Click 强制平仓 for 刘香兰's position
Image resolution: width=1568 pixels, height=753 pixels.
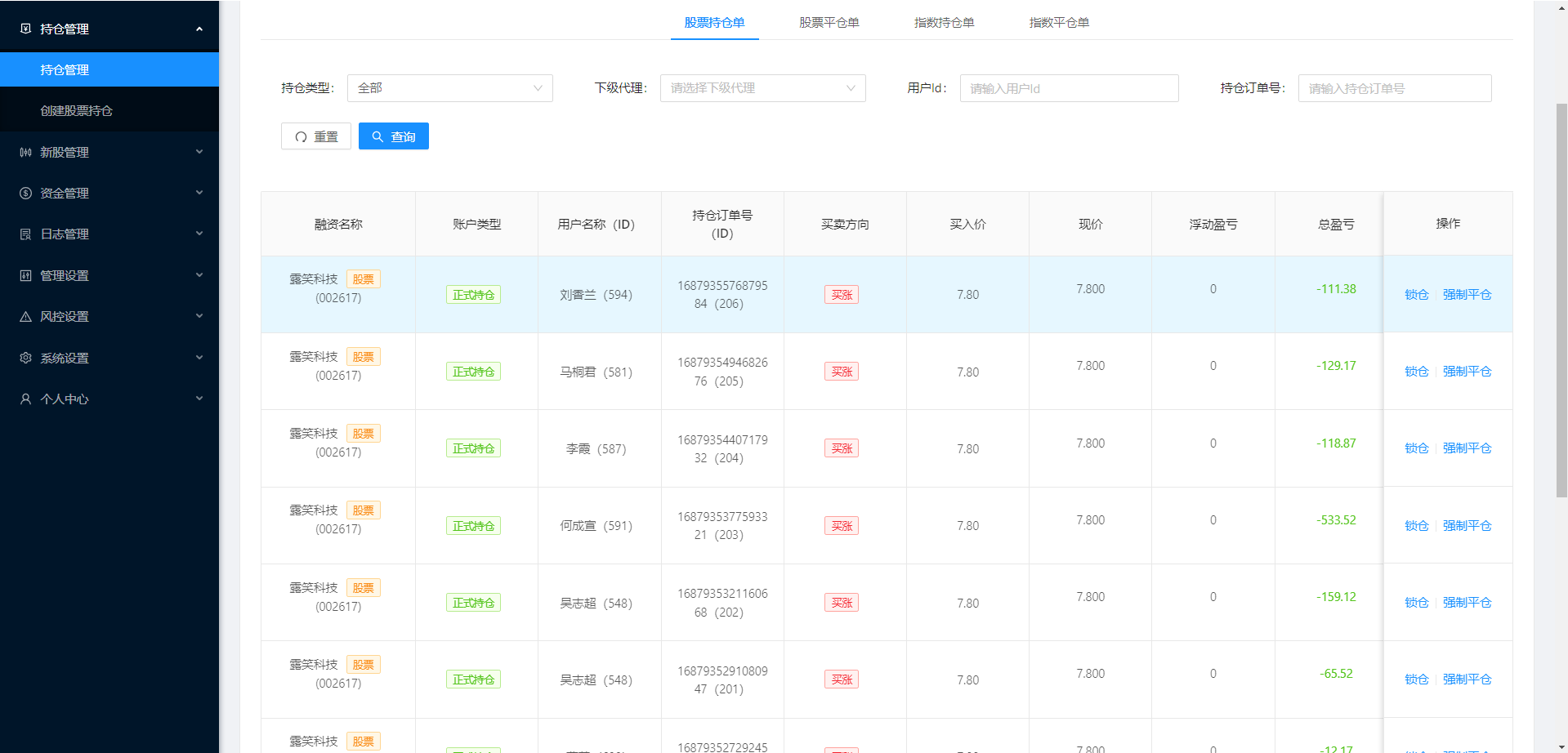pyautogui.click(x=1467, y=295)
